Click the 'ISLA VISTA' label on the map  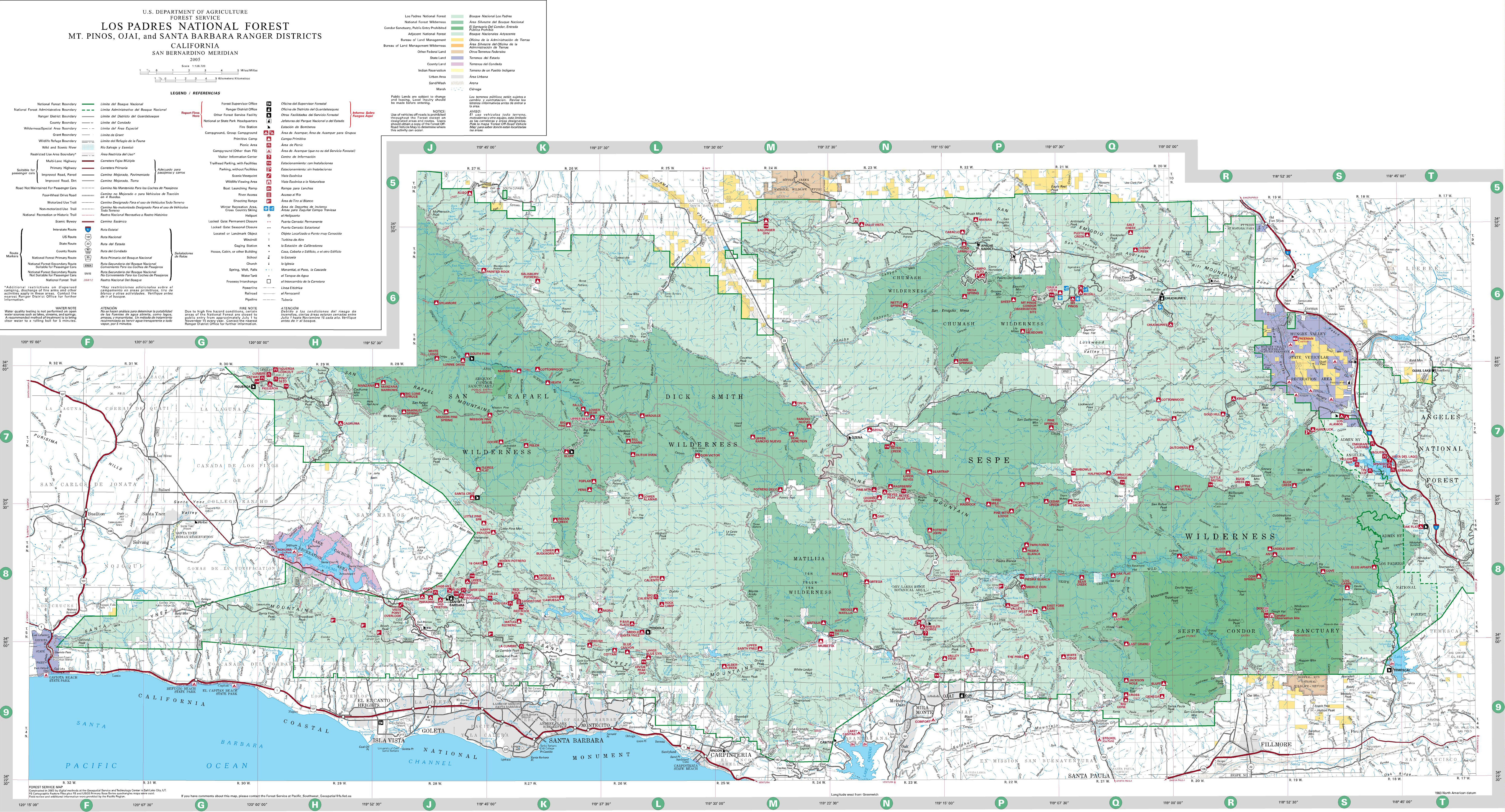pos(389,740)
